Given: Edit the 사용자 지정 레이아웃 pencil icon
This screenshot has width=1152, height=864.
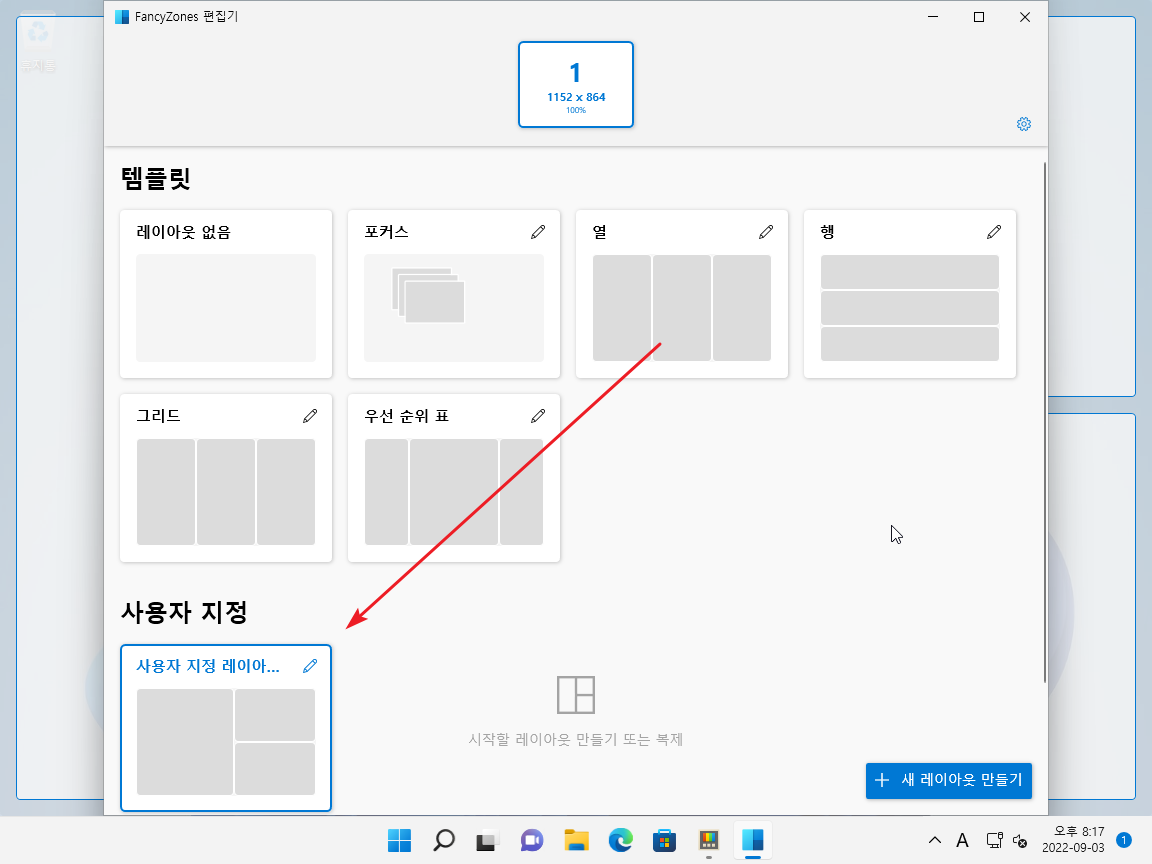Looking at the screenshot, I should click(310, 666).
